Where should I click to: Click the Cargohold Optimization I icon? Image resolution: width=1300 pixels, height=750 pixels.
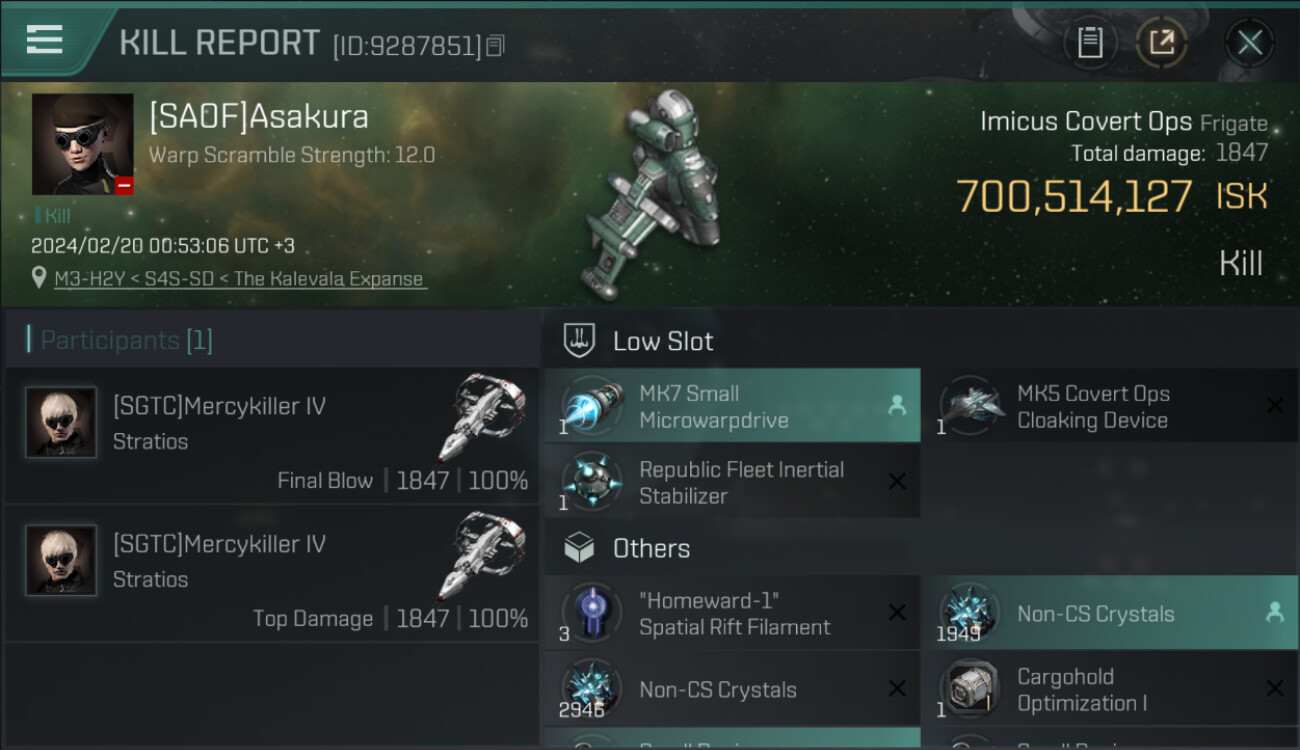pyautogui.click(x=970, y=689)
